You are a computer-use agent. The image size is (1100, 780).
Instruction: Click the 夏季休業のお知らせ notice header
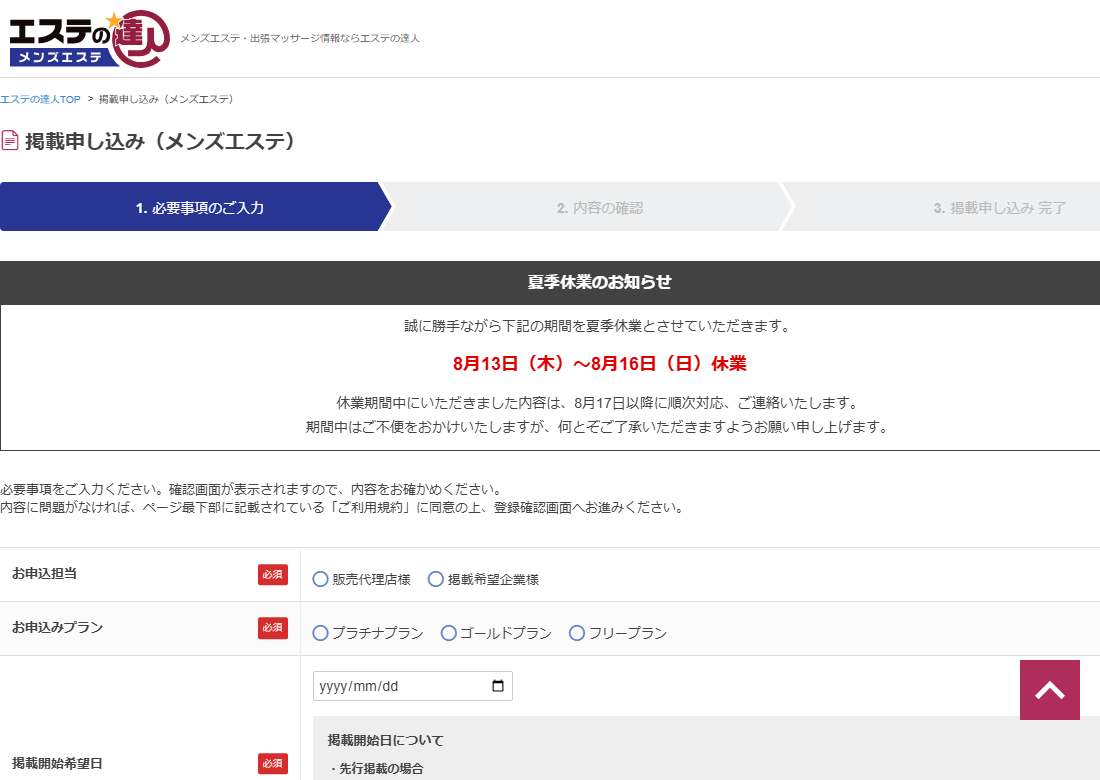tap(550, 282)
